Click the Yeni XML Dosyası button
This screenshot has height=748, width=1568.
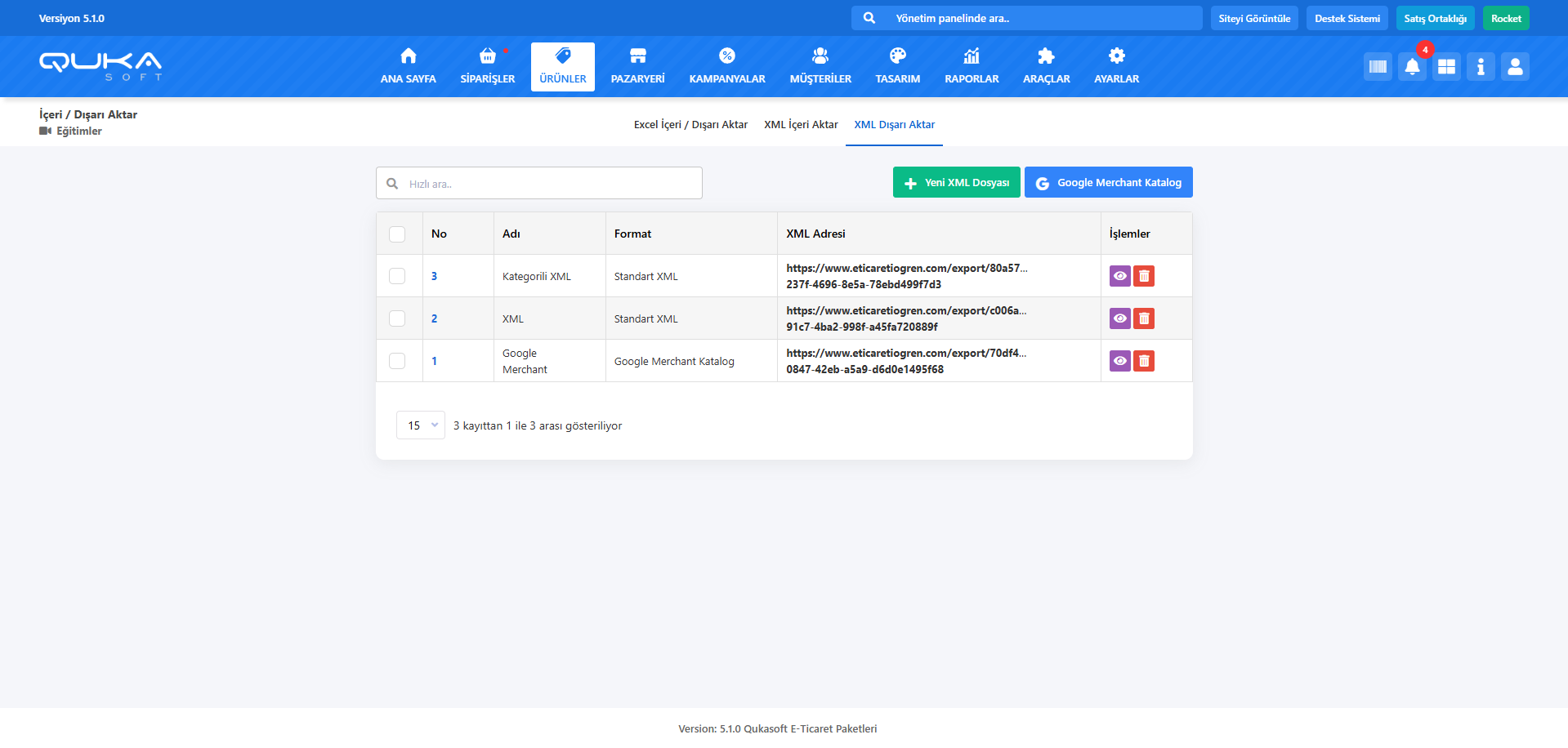pyautogui.click(x=956, y=183)
